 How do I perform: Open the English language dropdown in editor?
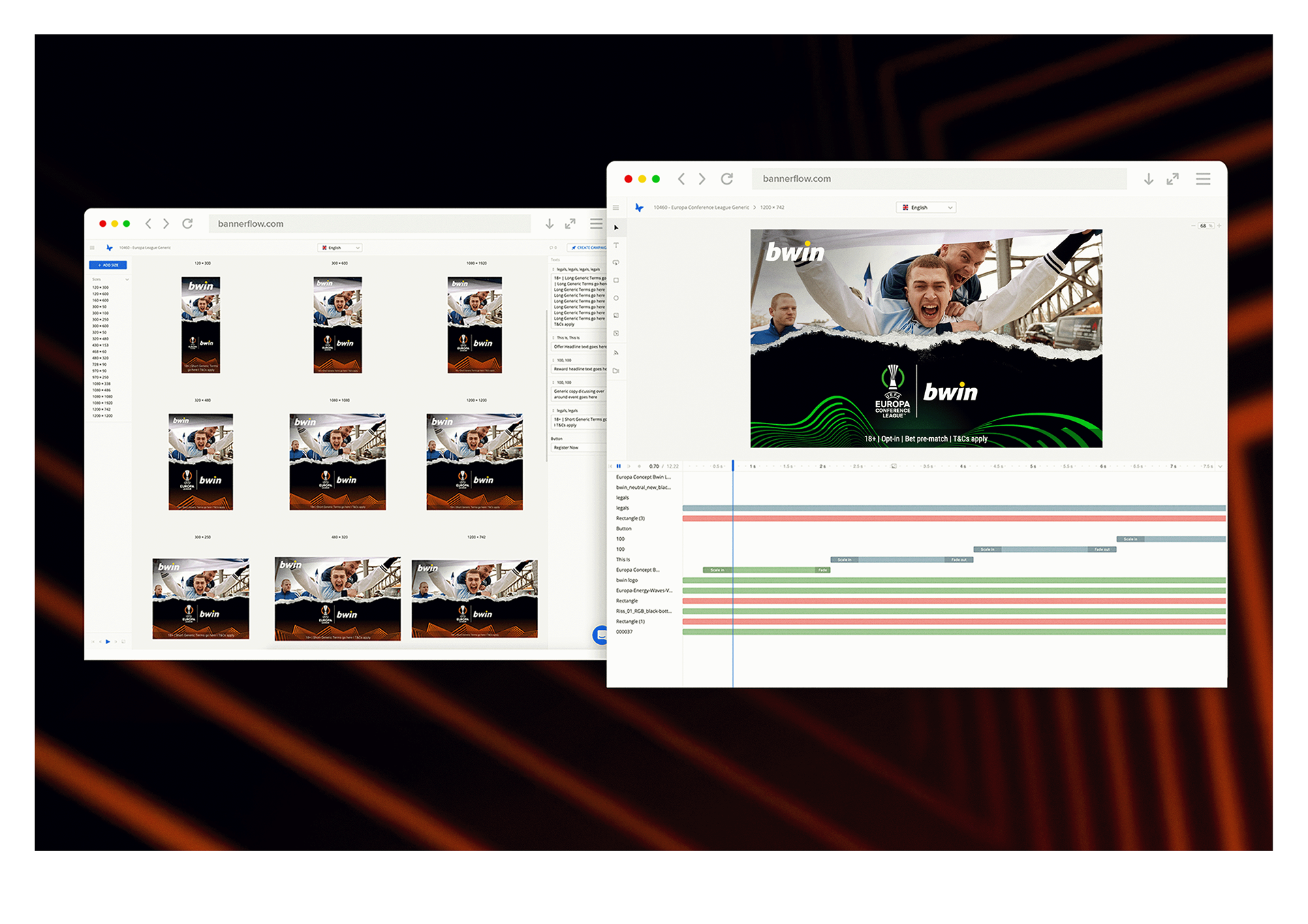(x=926, y=208)
